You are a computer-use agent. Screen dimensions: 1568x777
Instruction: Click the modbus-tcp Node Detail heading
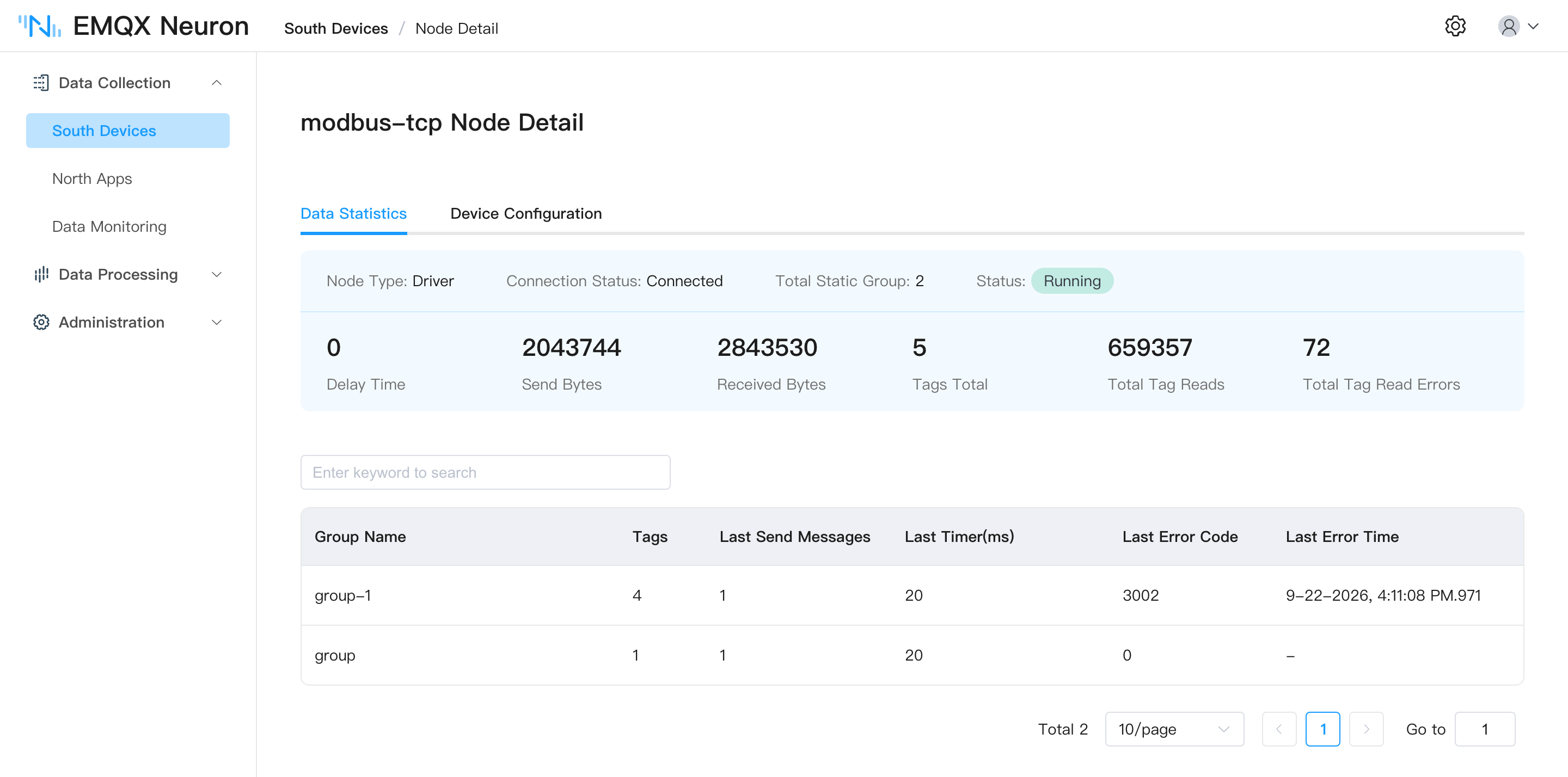click(442, 122)
